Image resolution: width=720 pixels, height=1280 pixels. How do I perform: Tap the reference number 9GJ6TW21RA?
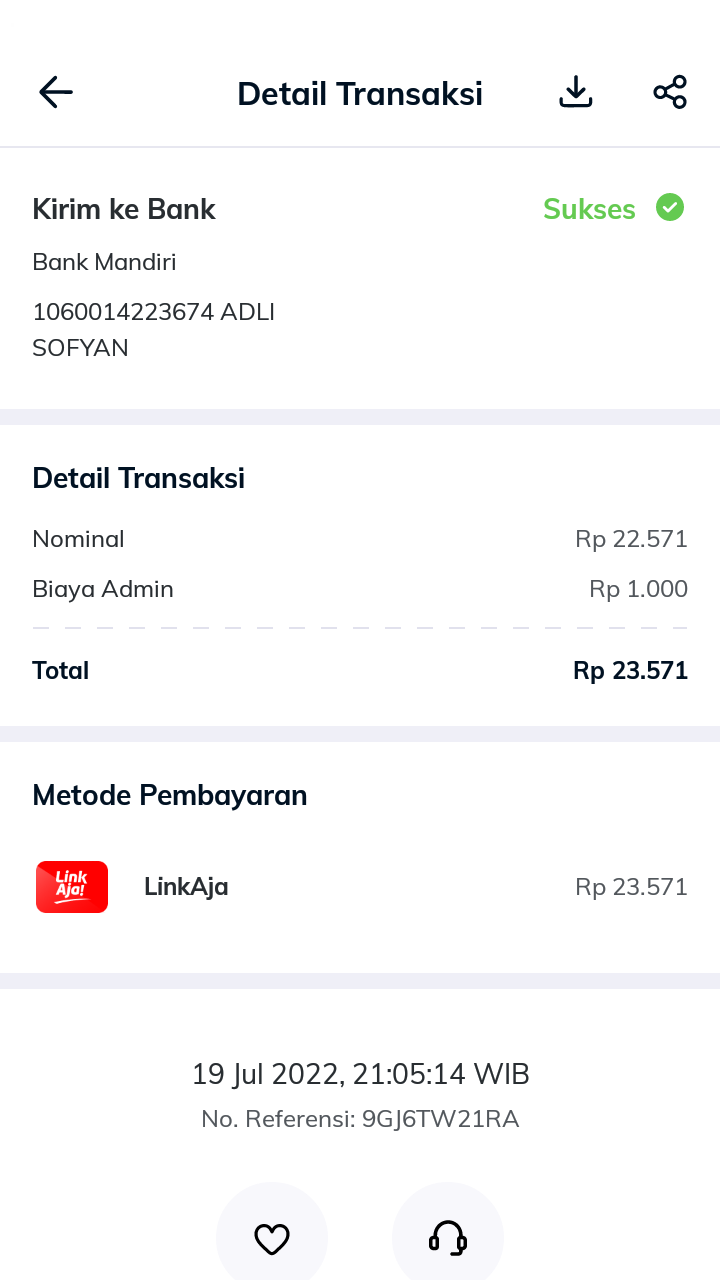pyautogui.click(x=440, y=1119)
